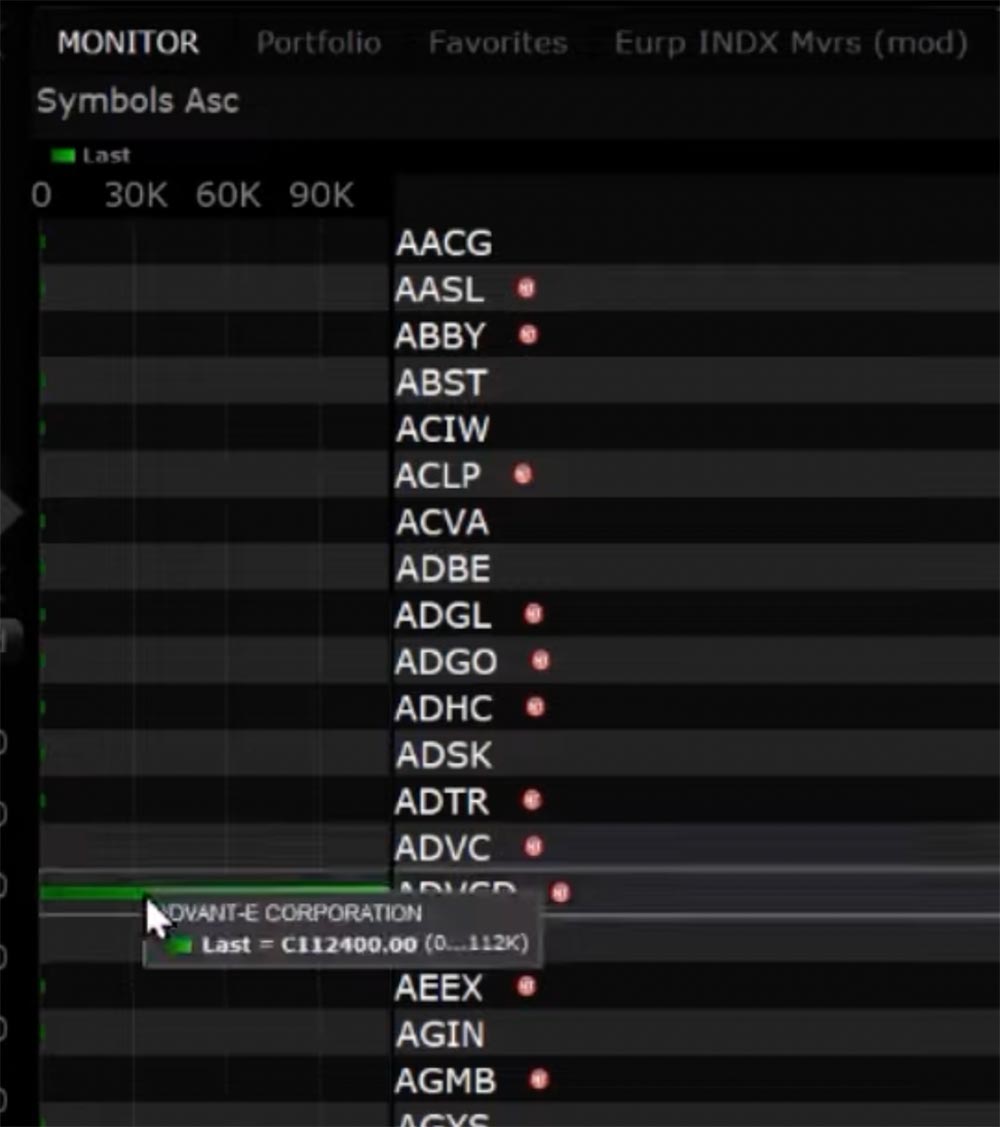Click the red icon beside ACLP

click(x=522, y=475)
